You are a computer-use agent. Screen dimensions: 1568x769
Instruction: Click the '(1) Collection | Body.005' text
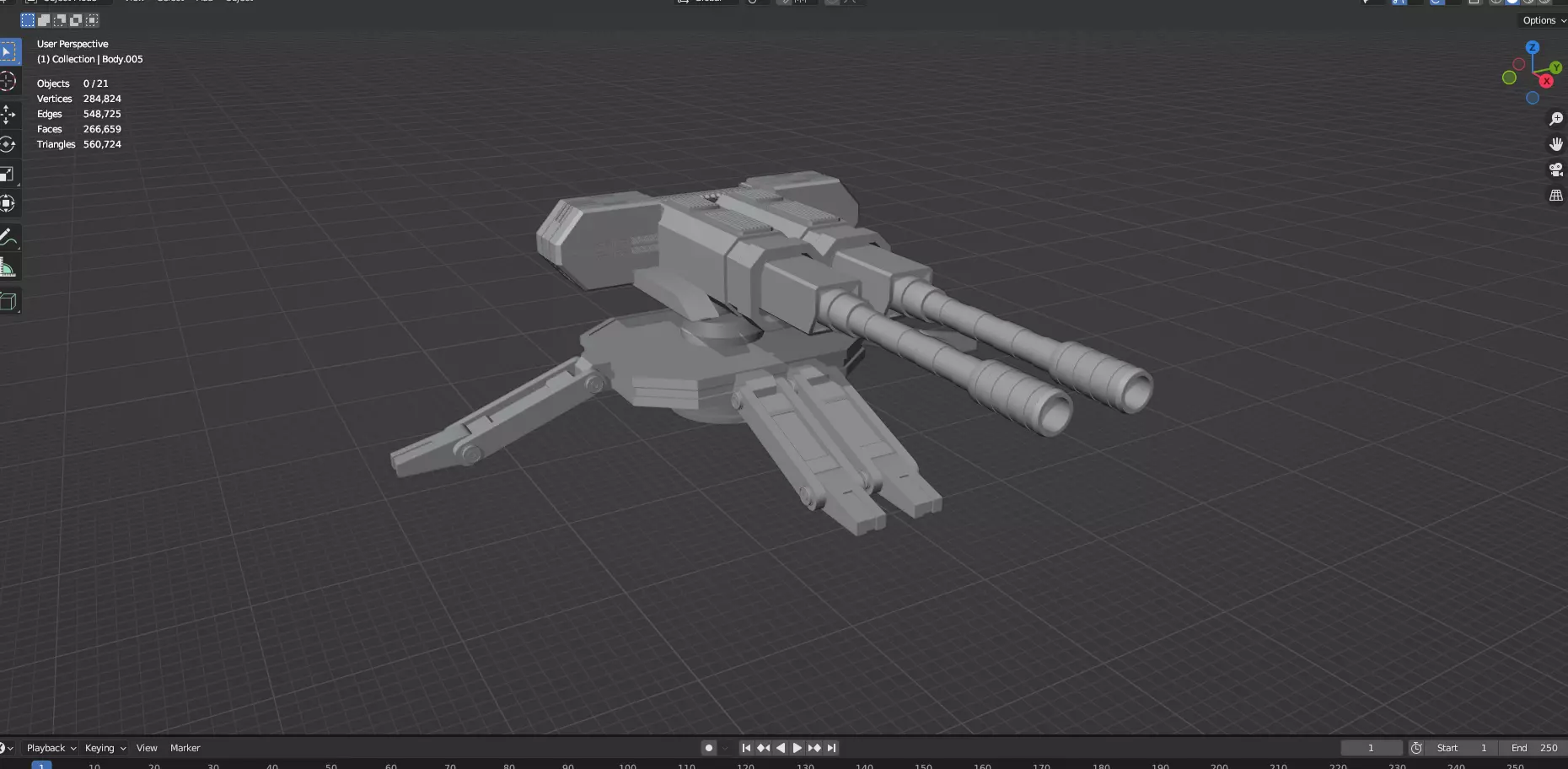(x=90, y=59)
